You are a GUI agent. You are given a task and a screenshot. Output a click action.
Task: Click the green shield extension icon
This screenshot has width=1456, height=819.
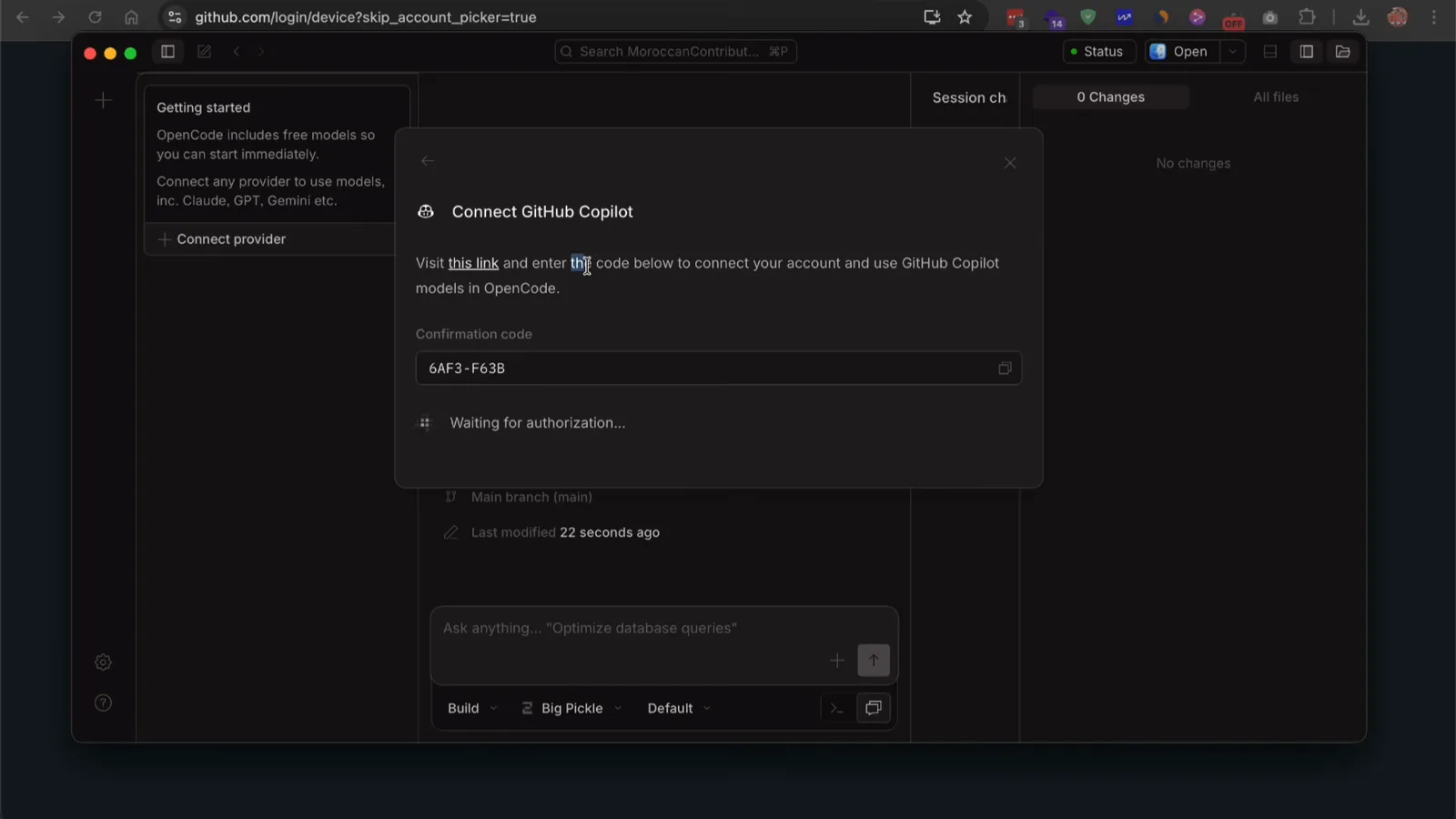[1088, 17]
